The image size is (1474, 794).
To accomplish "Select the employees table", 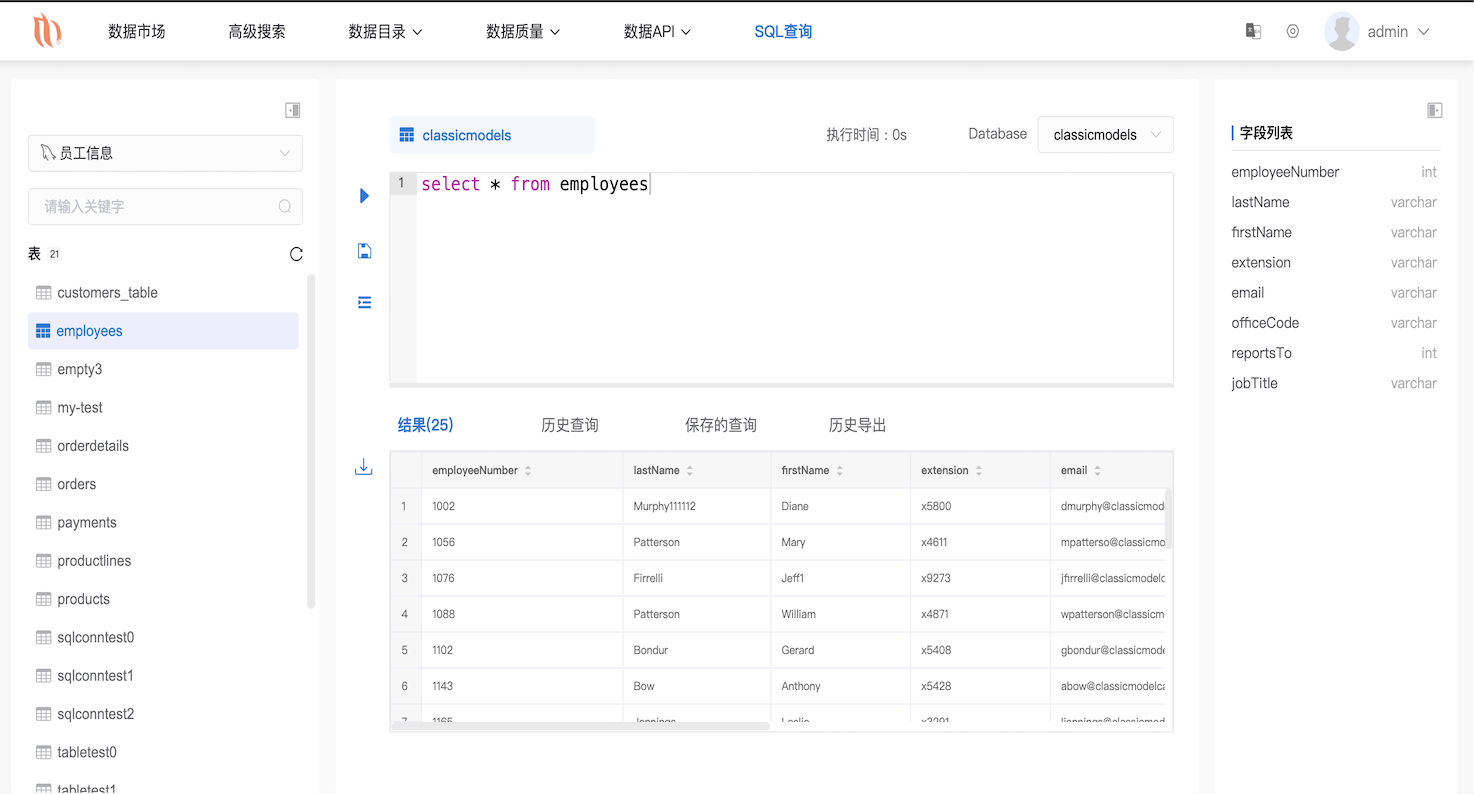I will tap(163, 331).
